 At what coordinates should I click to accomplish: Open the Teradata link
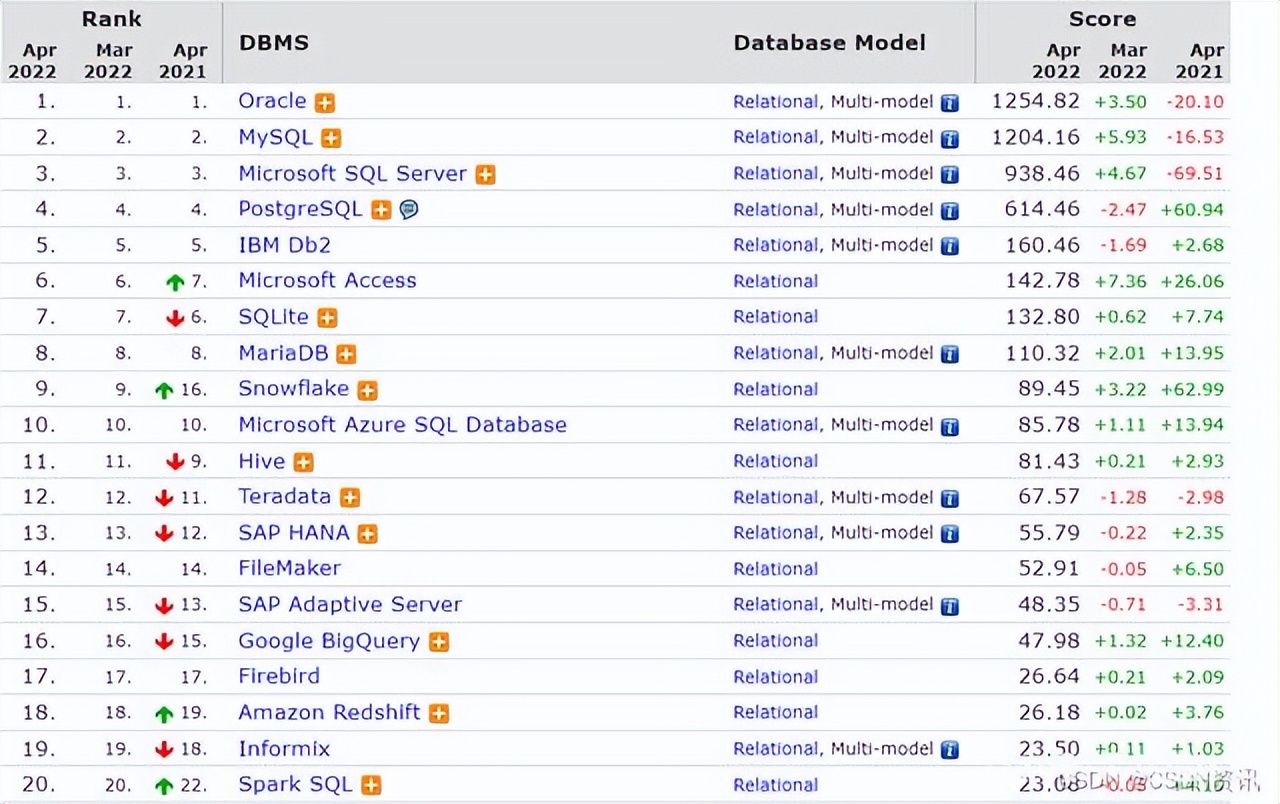(x=285, y=496)
